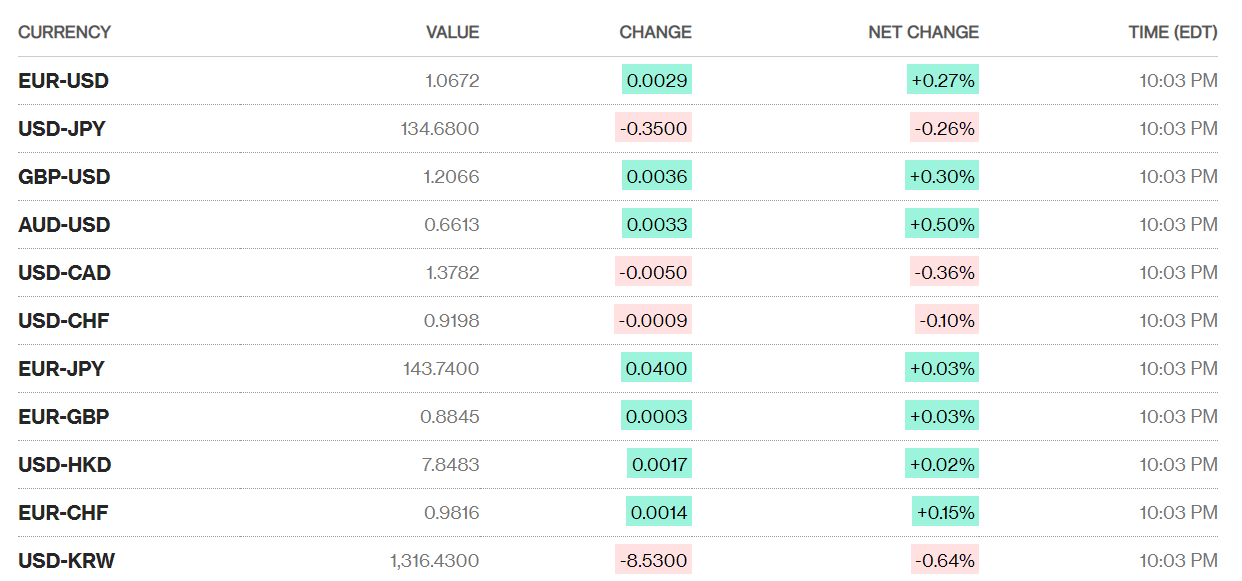Open the USD-HKD currency link
This screenshot has height=581, width=1242.
click(x=64, y=465)
